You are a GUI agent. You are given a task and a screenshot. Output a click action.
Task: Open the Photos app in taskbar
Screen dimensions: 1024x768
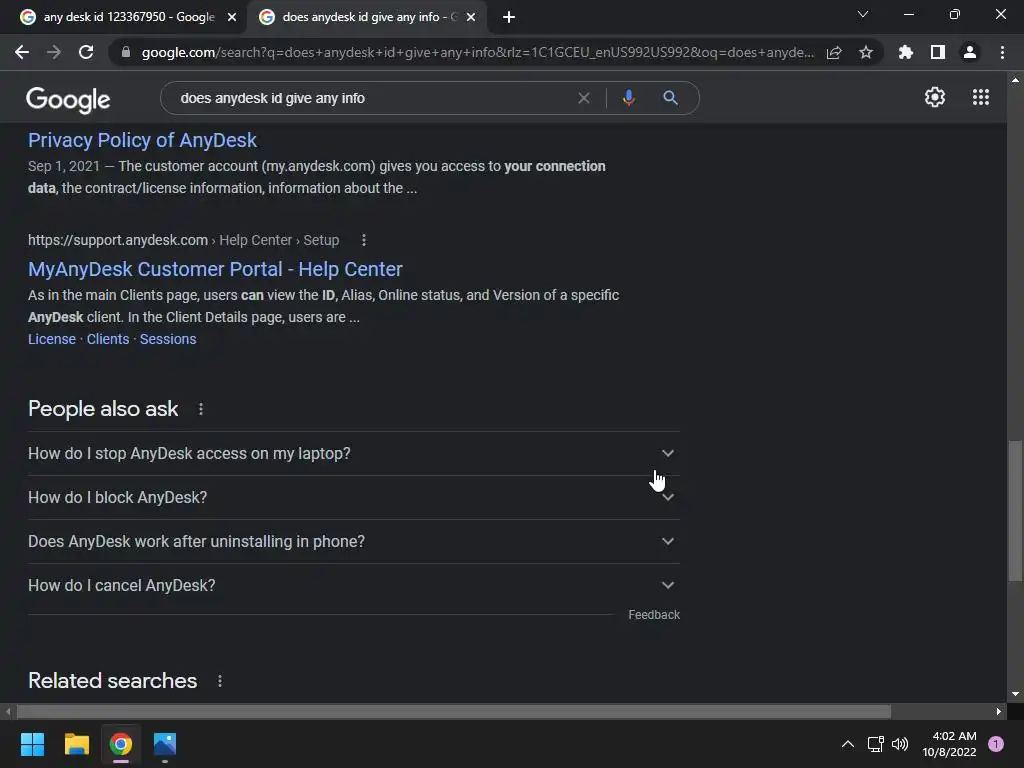click(x=165, y=744)
